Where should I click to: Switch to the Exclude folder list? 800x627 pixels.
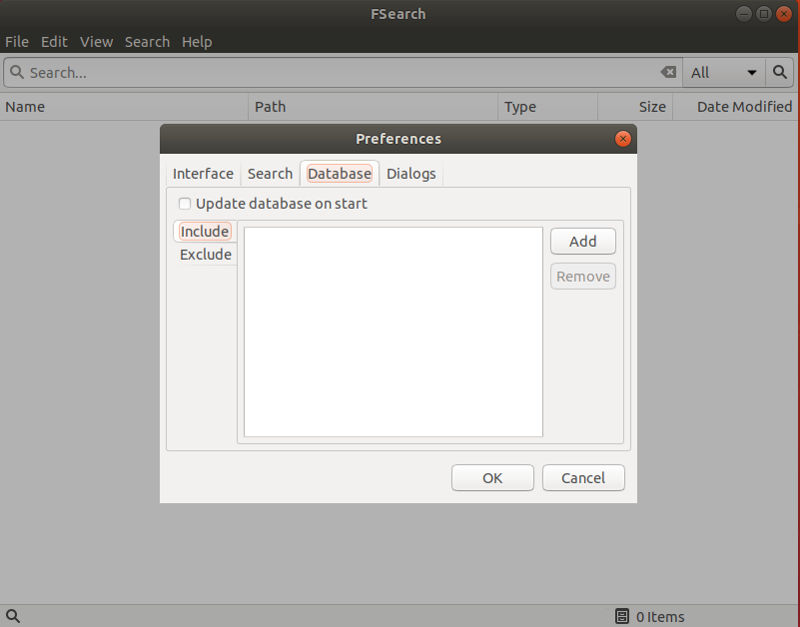(205, 254)
